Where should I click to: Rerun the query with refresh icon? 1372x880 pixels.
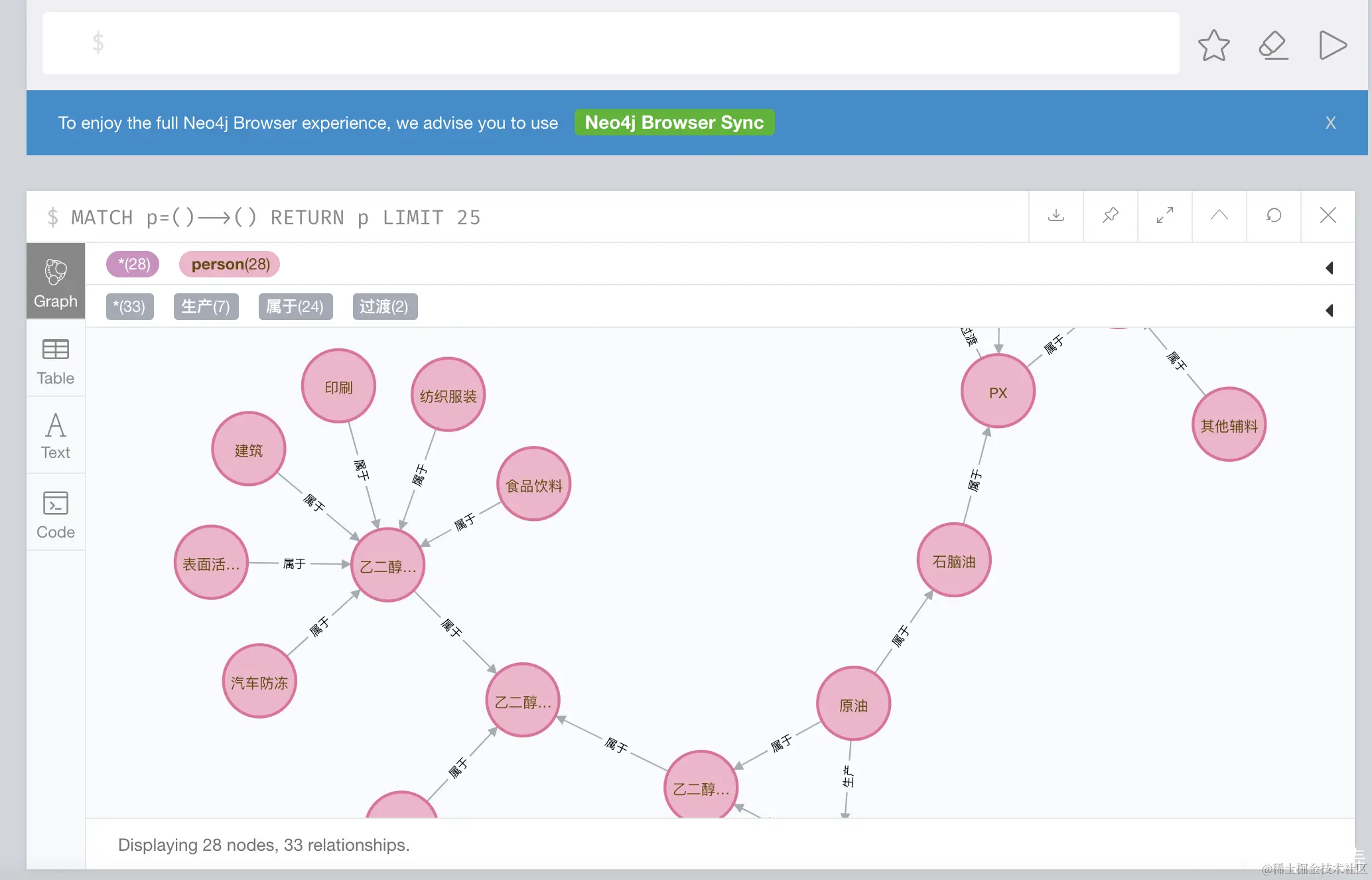click(x=1273, y=216)
